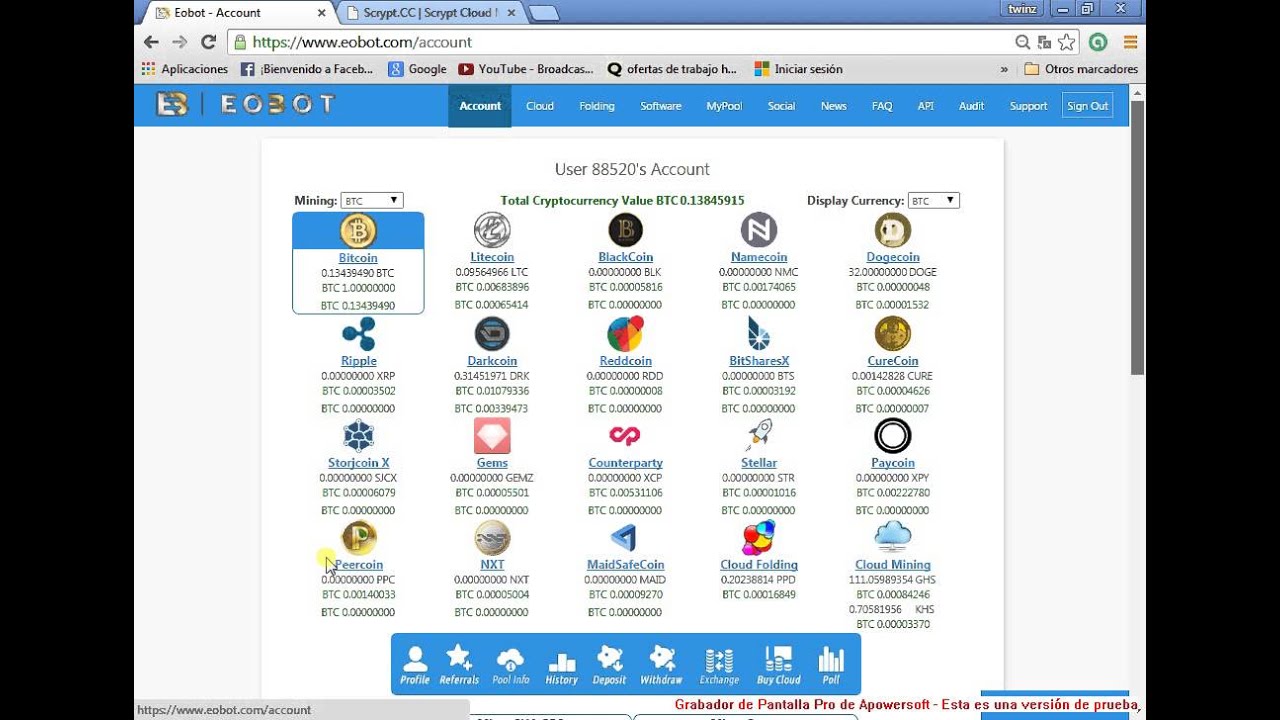This screenshot has width=1280, height=720.
Task: Click the Gems diamond icon
Action: pyautogui.click(x=492, y=436)
